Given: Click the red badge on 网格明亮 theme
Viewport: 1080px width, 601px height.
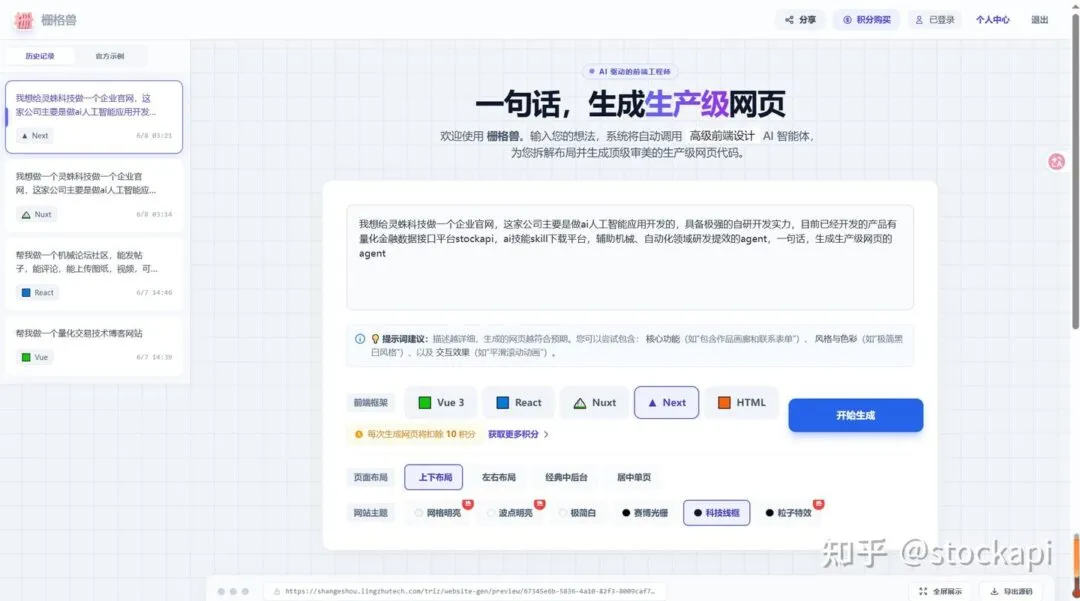Looking at the screenshot, I should 468,504.
